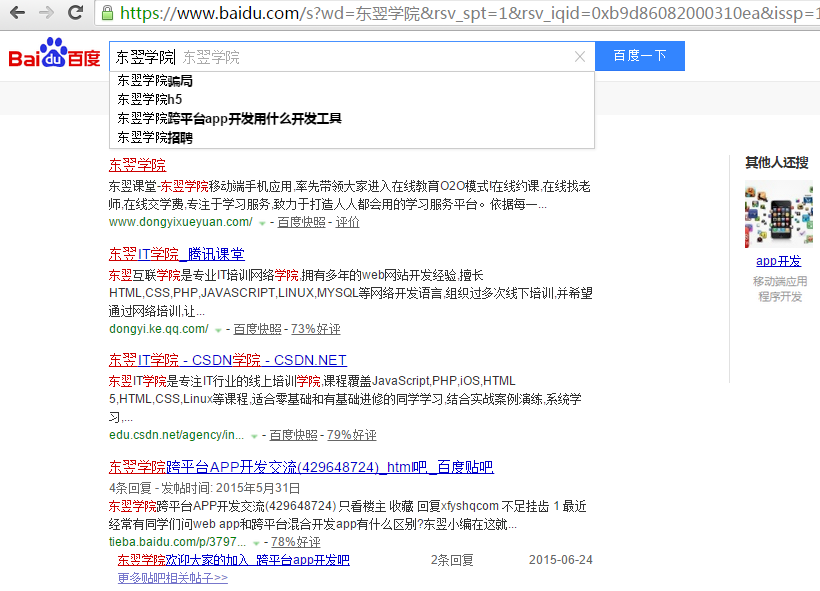The height and width of the screenshot is (591, 820).
Task: Open Baidu home via the logo
Action: click(54, 52)
